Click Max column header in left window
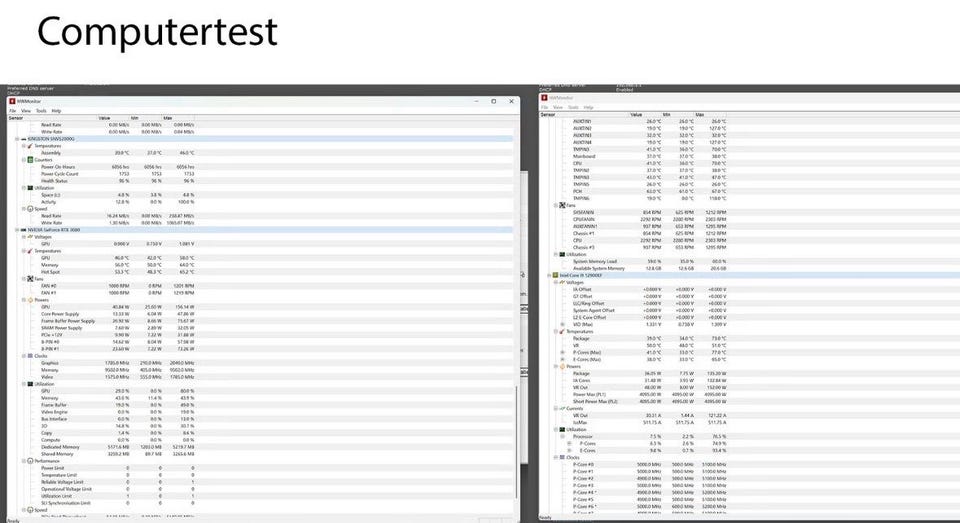The height and width of the screenshot is (523, 960). [x=178, y=118]
